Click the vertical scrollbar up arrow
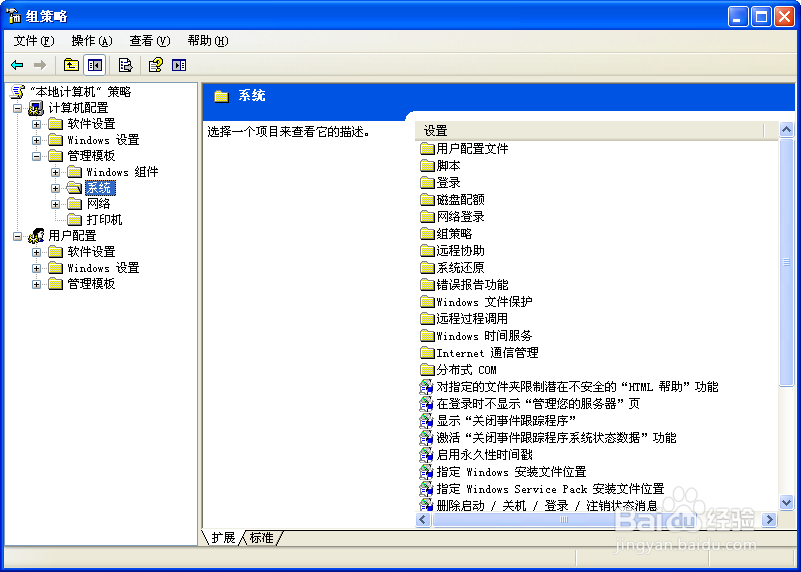Viewport: 801px width, 572px height. [x=786, y=130]
